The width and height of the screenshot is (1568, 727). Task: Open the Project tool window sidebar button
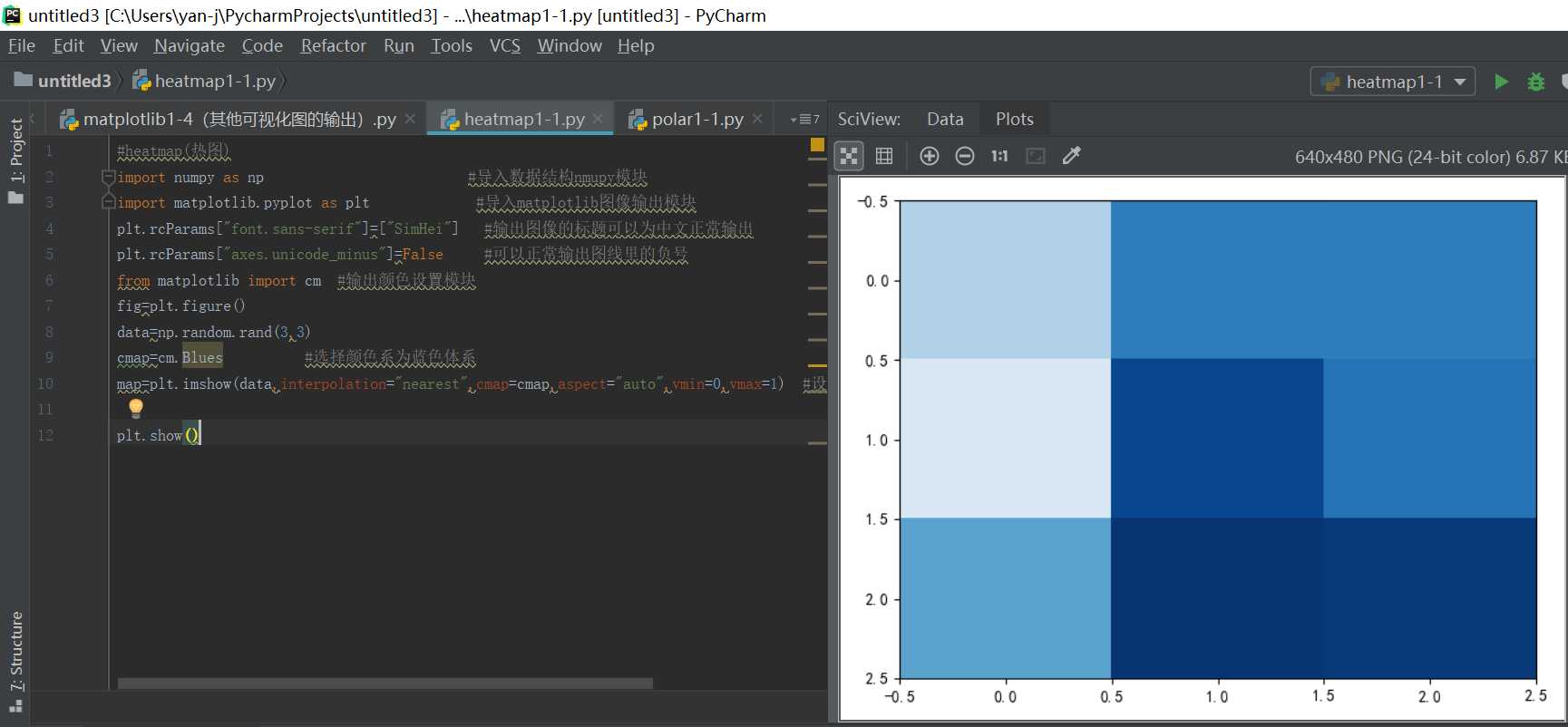[x=15, y=160]
